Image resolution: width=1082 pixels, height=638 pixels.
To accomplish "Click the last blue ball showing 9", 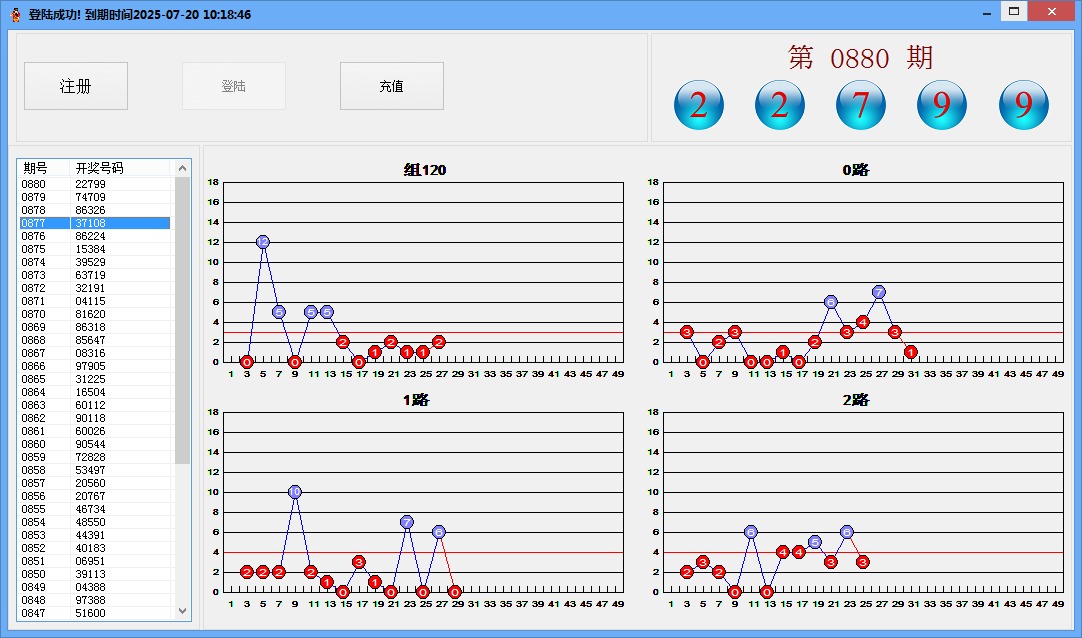I will (1023, 105).
